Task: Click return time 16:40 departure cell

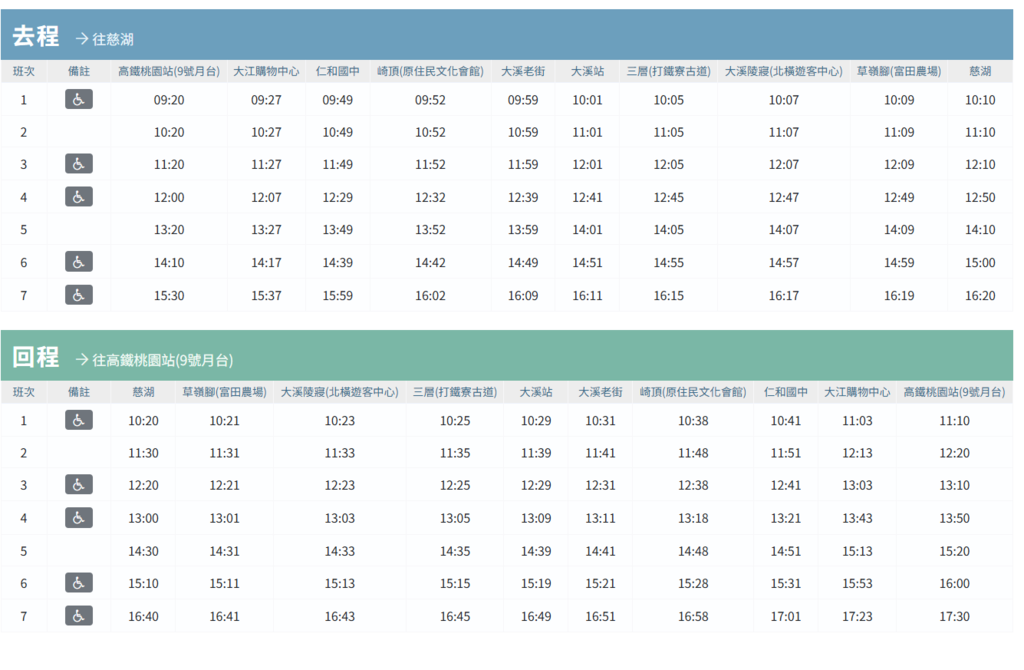Action: (144, 616)
